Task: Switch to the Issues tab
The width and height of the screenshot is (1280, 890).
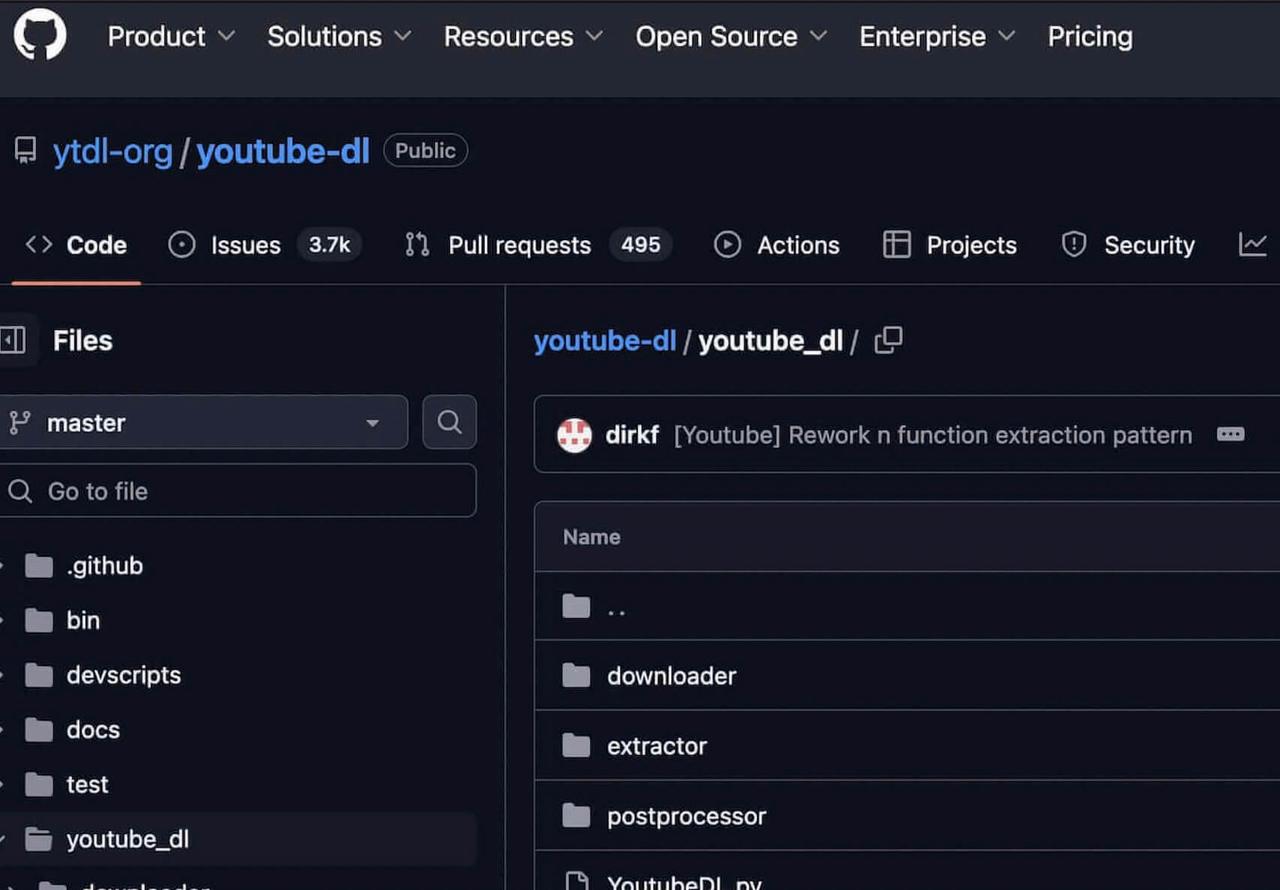Action: tap(264, 245)
